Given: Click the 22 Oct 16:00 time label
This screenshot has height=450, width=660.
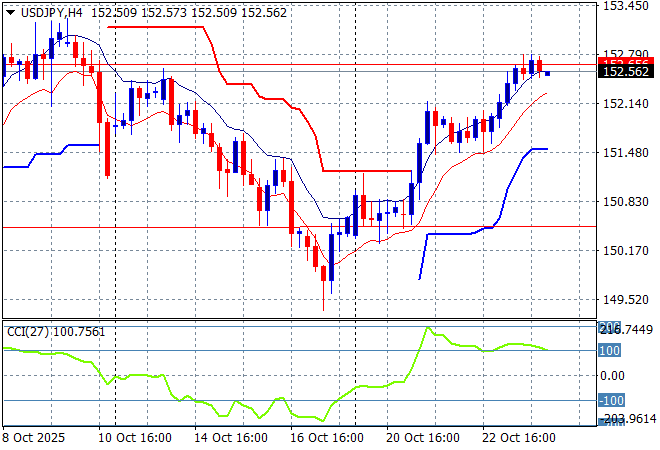Looking at the screenshot, I should coord(519,438).
